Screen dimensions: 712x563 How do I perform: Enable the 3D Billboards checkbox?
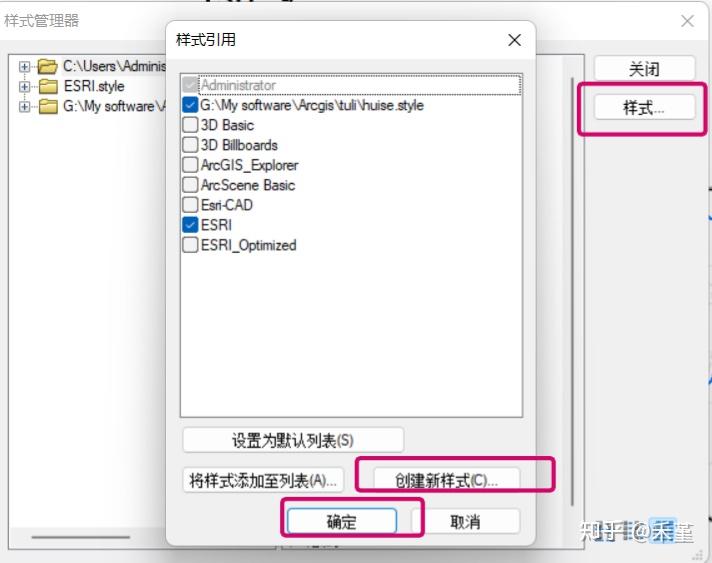[190, 145]
